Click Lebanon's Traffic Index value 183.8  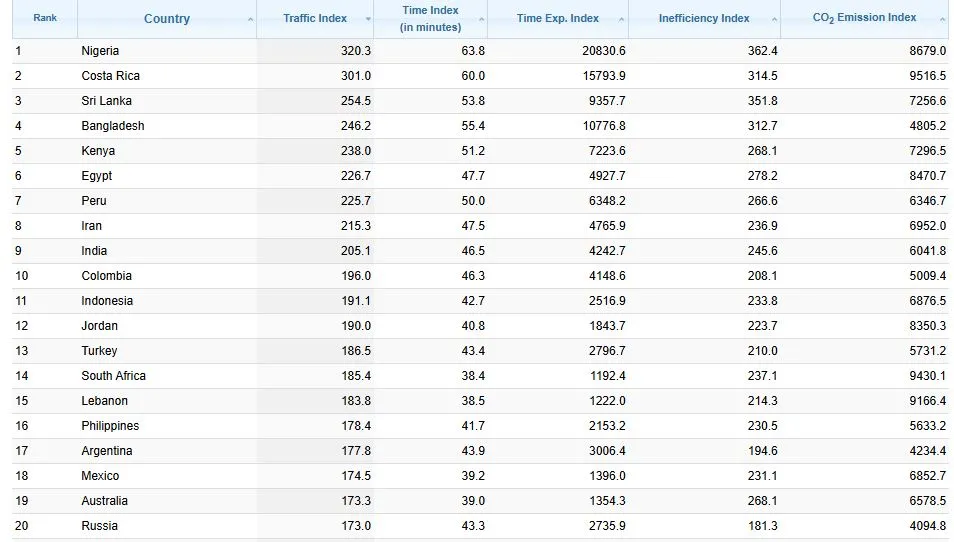356,400
